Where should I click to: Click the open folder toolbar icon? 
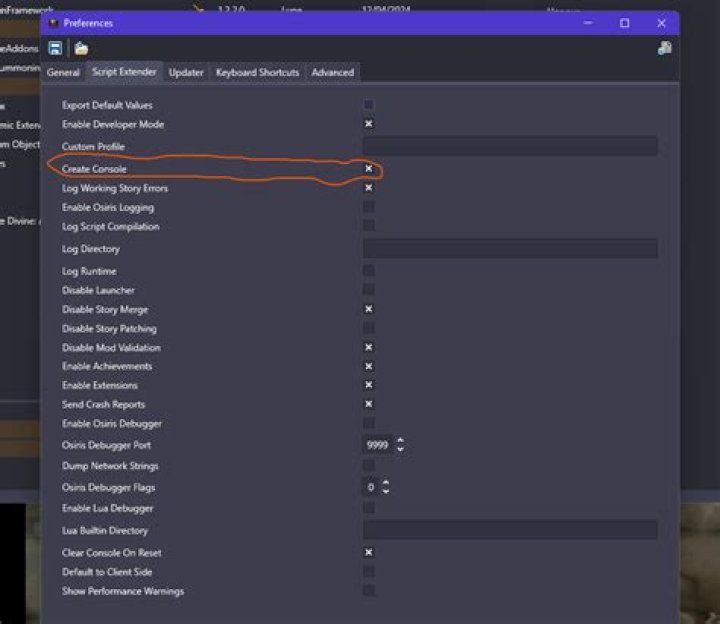coord(81,48)
